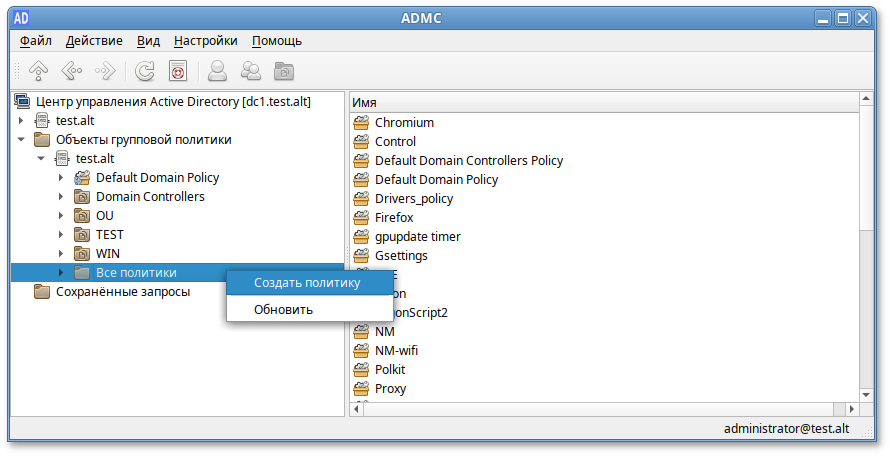Select the Сохранённые запросы tree item
This screenshot has height=456, width=890.
(x=122, y=292)
